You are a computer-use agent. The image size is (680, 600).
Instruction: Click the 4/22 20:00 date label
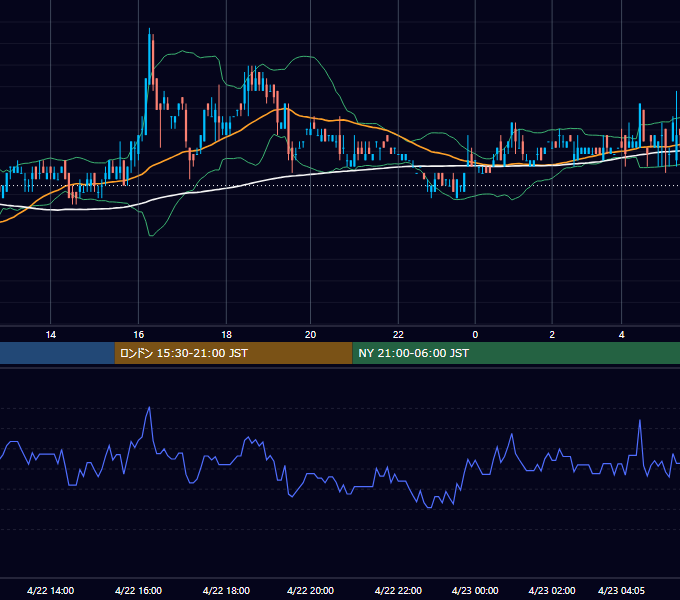311,590
